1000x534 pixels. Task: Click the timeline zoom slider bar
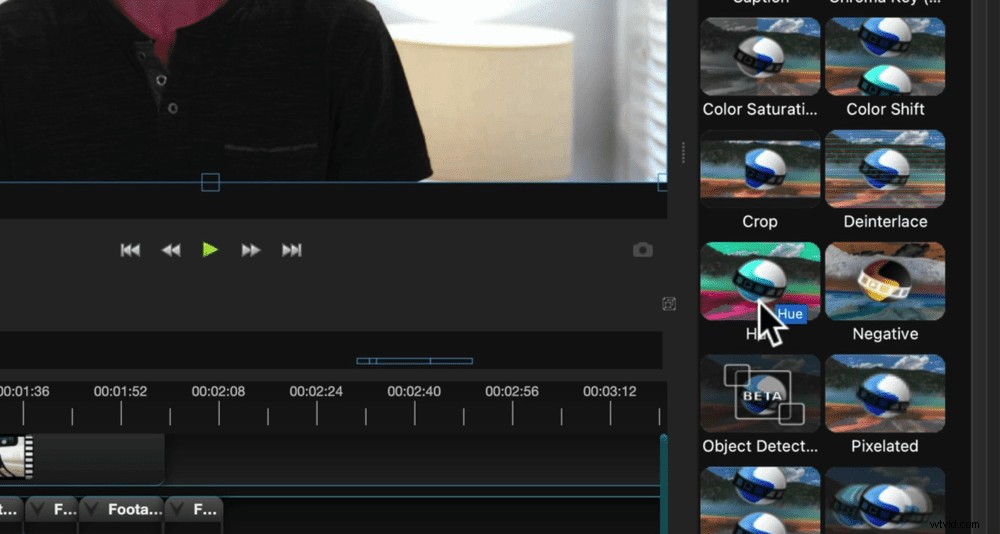pyautogui.click(x=415, y=361)
